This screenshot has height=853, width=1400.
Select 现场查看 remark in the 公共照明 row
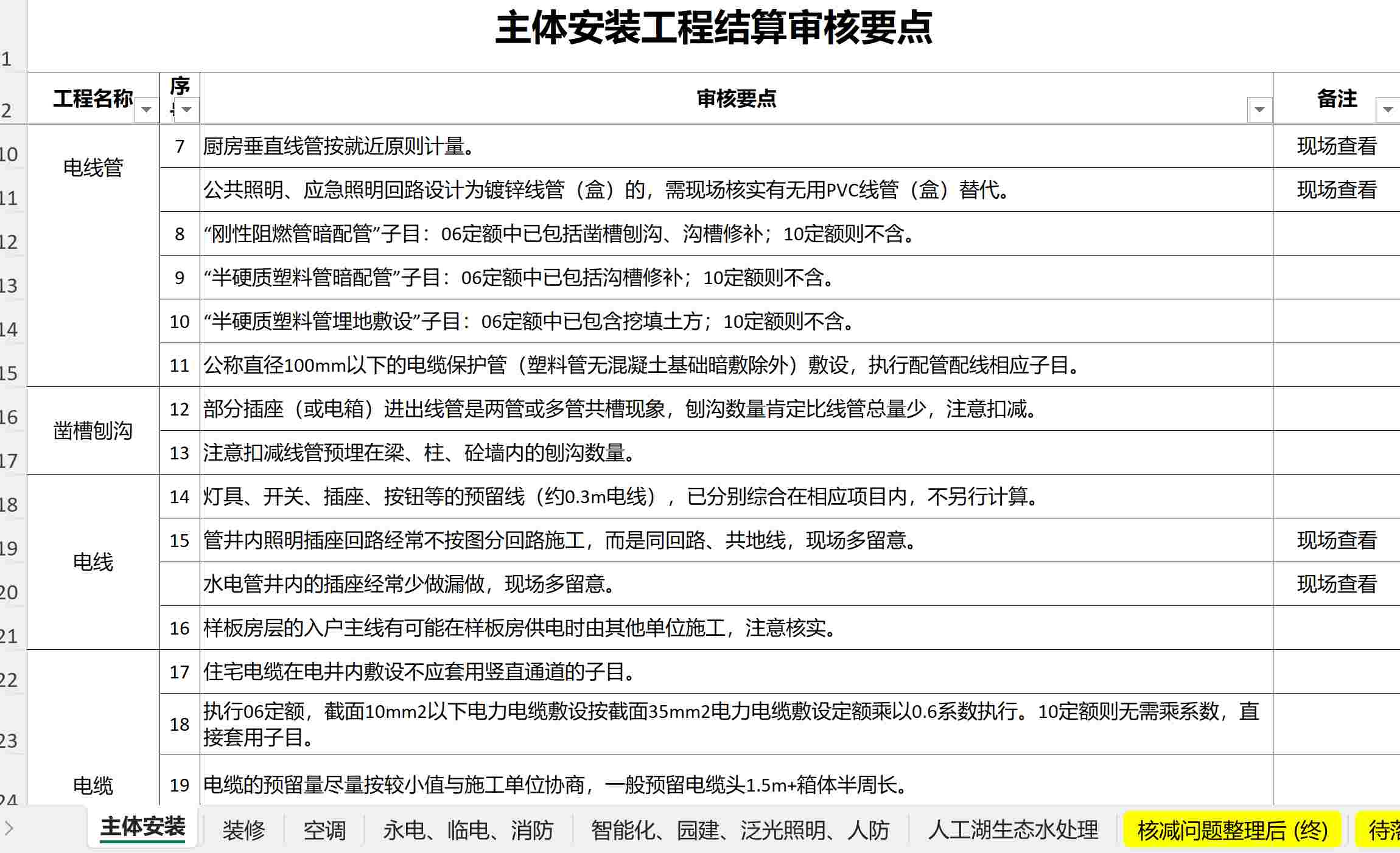tap(1337, 190)
